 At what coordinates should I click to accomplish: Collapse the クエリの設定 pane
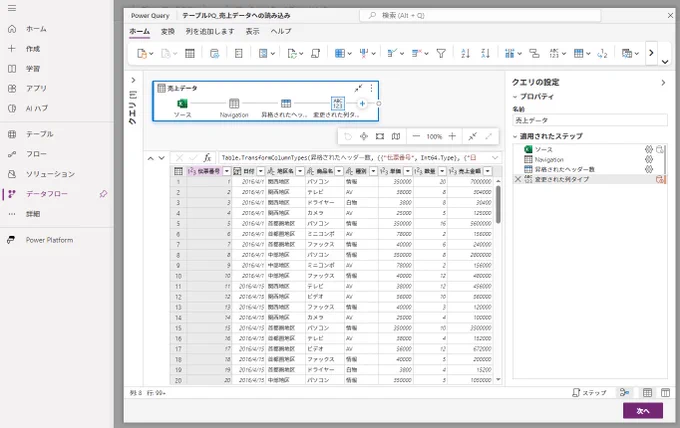(663, 82)
